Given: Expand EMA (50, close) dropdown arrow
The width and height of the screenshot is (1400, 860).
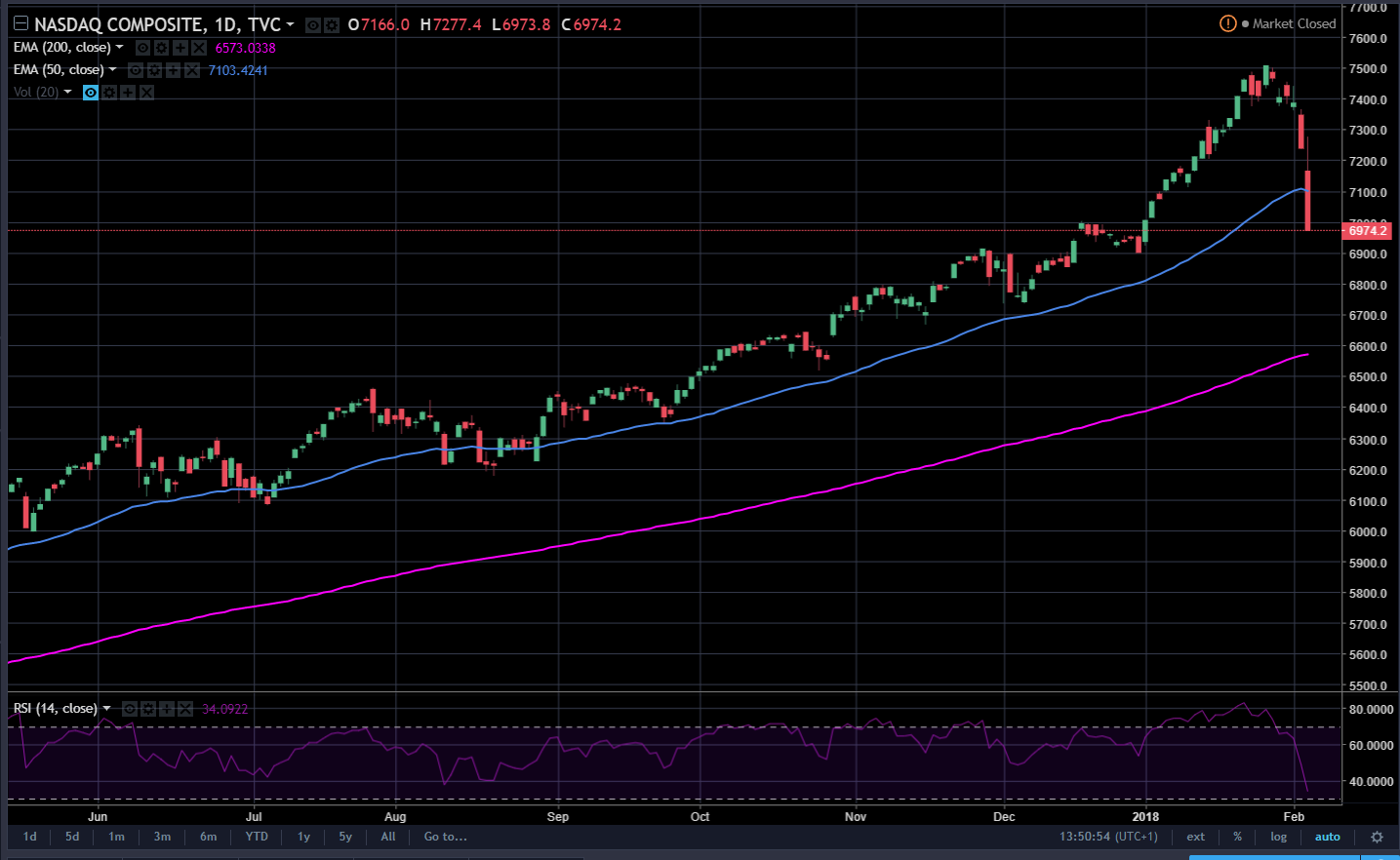Looking at the screenshot, I should (x=112, y=69).
